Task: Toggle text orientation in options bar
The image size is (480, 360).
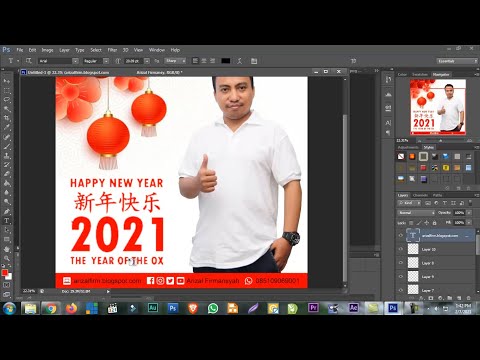Action: pyautogui.click(x=29, y=61)
